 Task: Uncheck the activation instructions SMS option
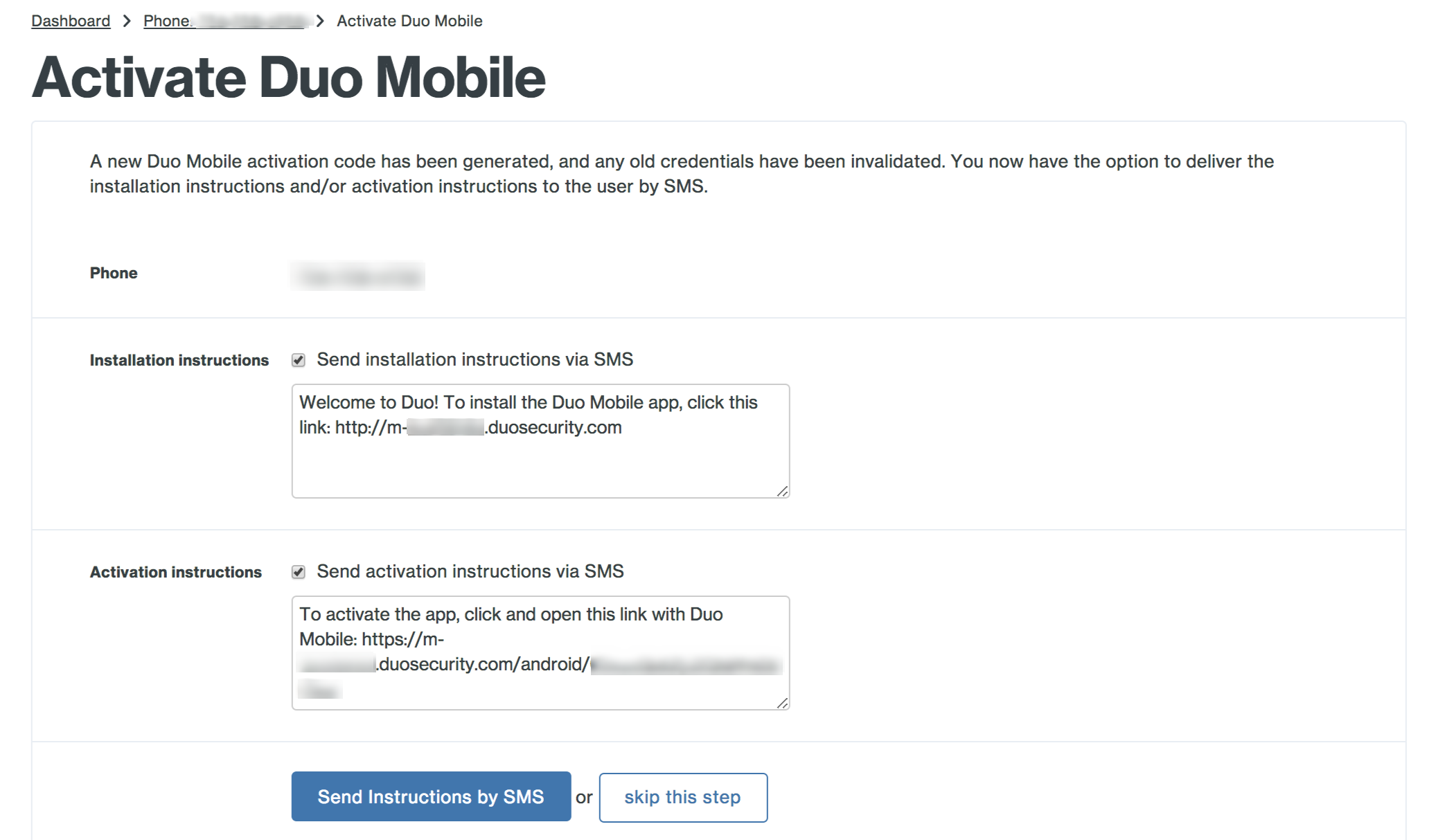[299, 571]
